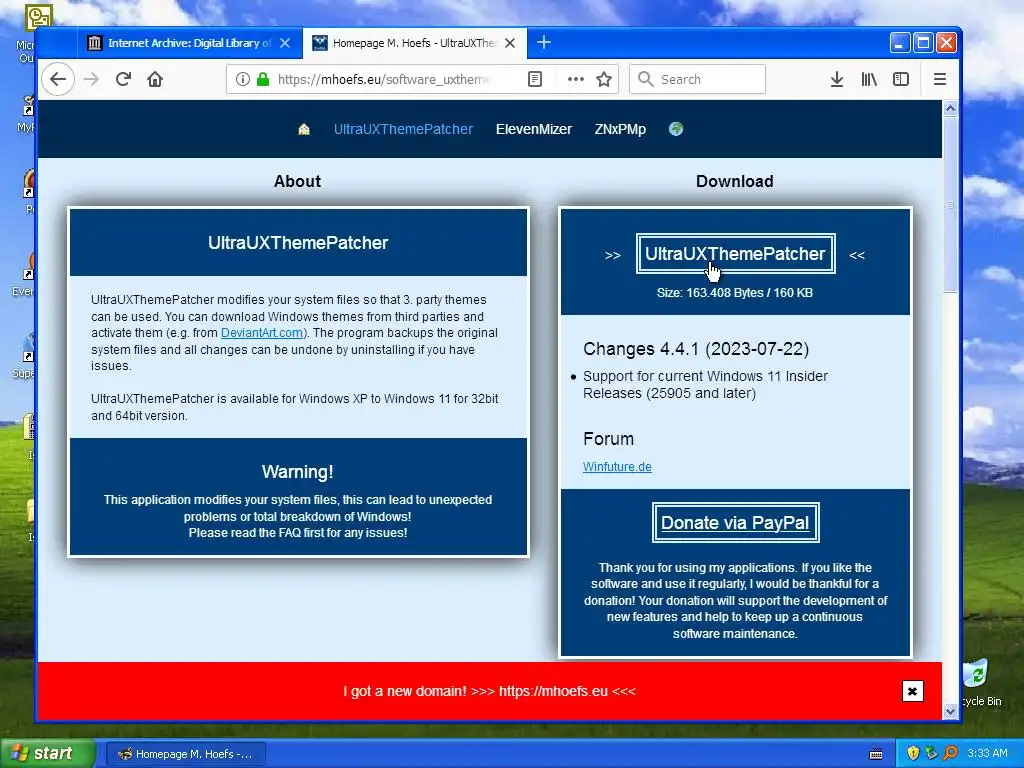1024x768 pixels.
Task: Click the Donate via PayPal button
Action: pos(735,522)
